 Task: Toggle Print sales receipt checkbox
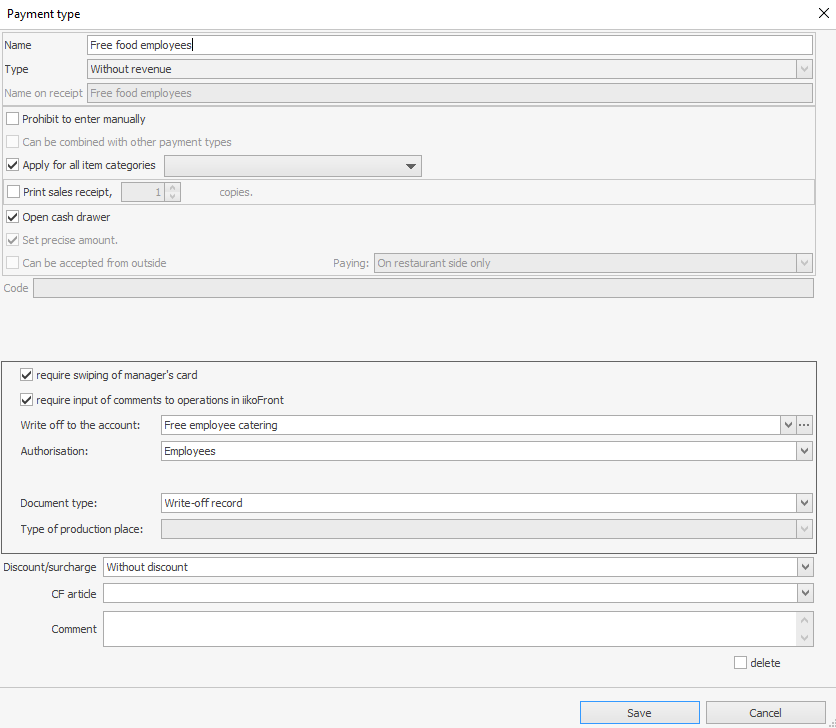pos(13,192)
